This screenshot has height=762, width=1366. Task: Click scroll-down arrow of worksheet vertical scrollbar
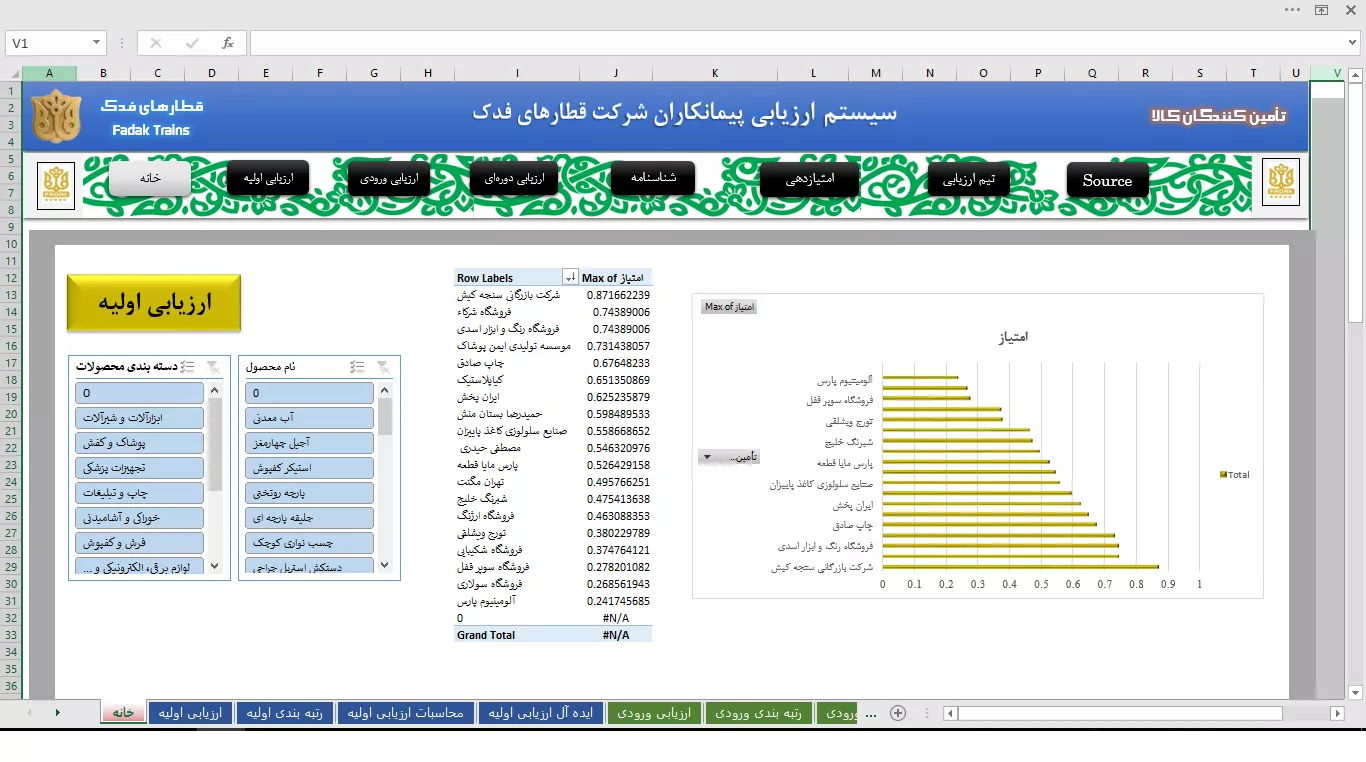tap(1356, 692)
